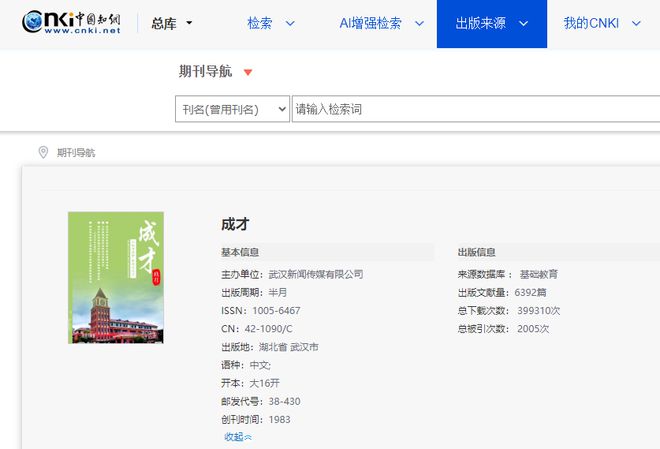Click the 创刊时间 1983 entry
The image size is (660, 449).
(x=255, y=420)
